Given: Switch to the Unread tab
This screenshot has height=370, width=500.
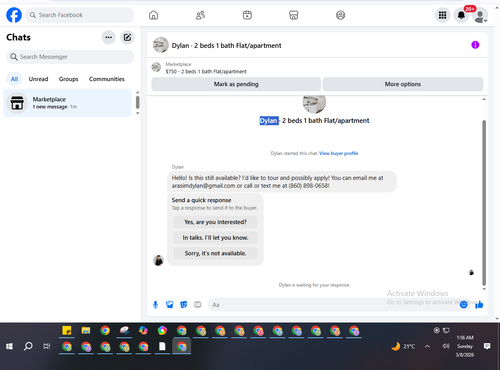Looking at the screenshot, I should click(x=38, y=79).
